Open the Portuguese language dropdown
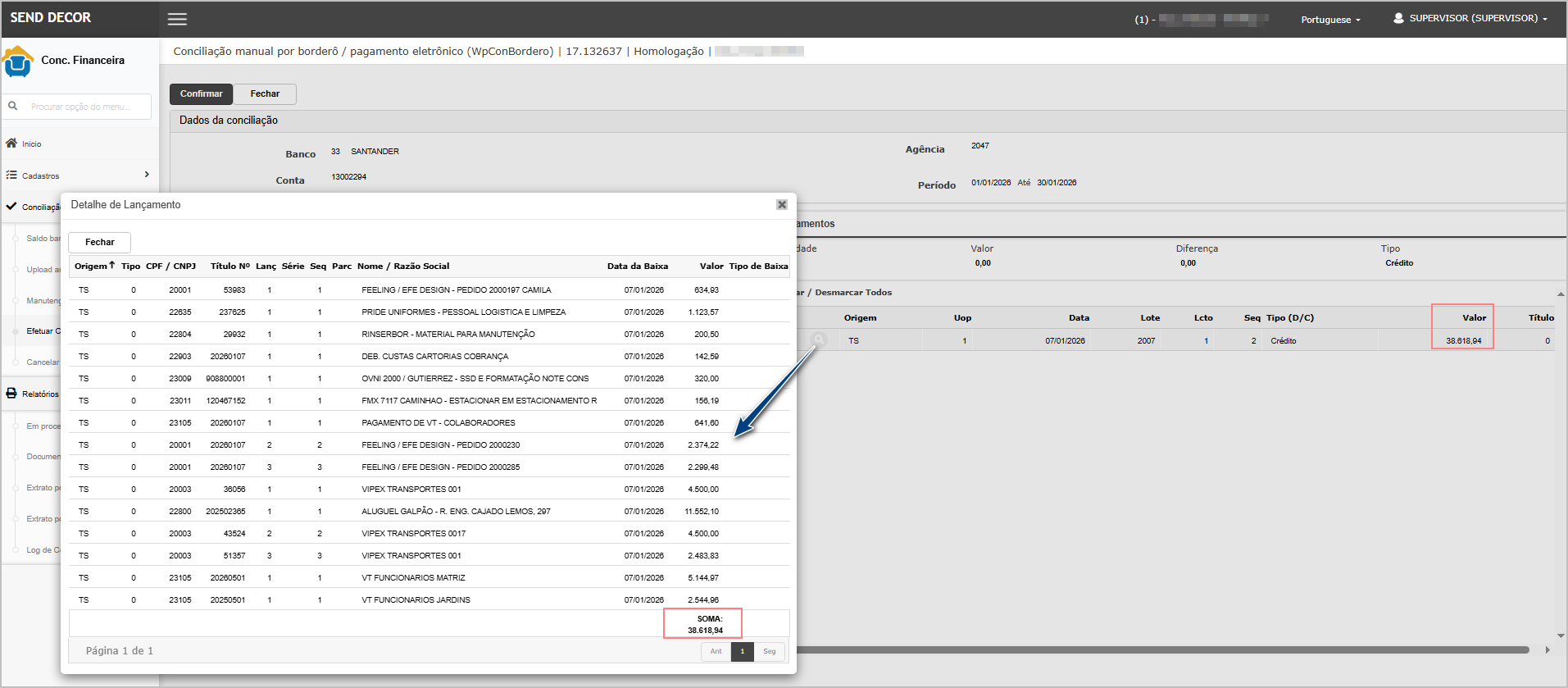Viewport: 1568px width, 688px height. tap(1330, 20)
